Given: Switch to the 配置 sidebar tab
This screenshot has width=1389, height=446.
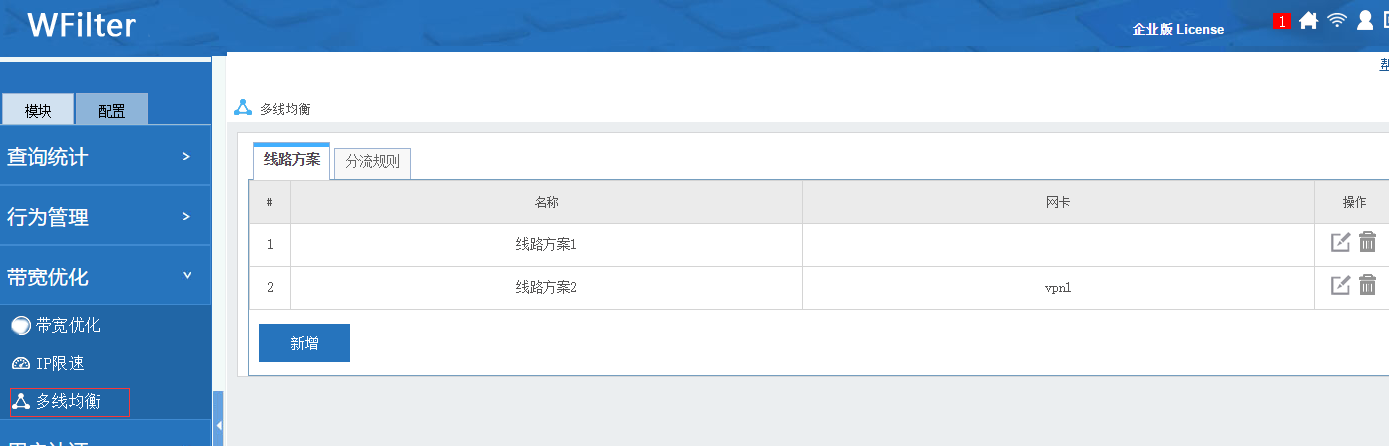Looking at the screenshot, I should click(112, 110).
